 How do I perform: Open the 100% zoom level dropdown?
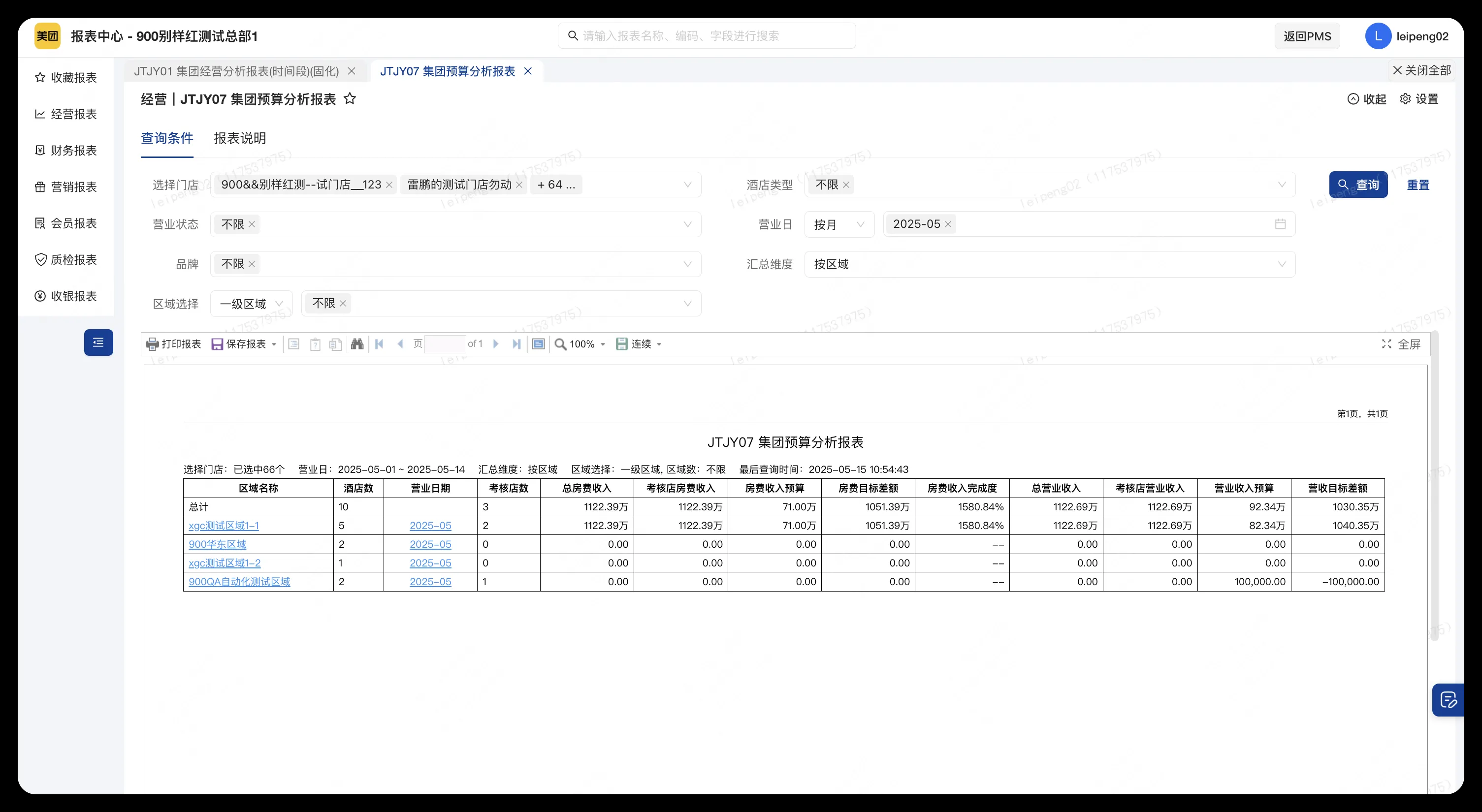click(x=588, y=344)
